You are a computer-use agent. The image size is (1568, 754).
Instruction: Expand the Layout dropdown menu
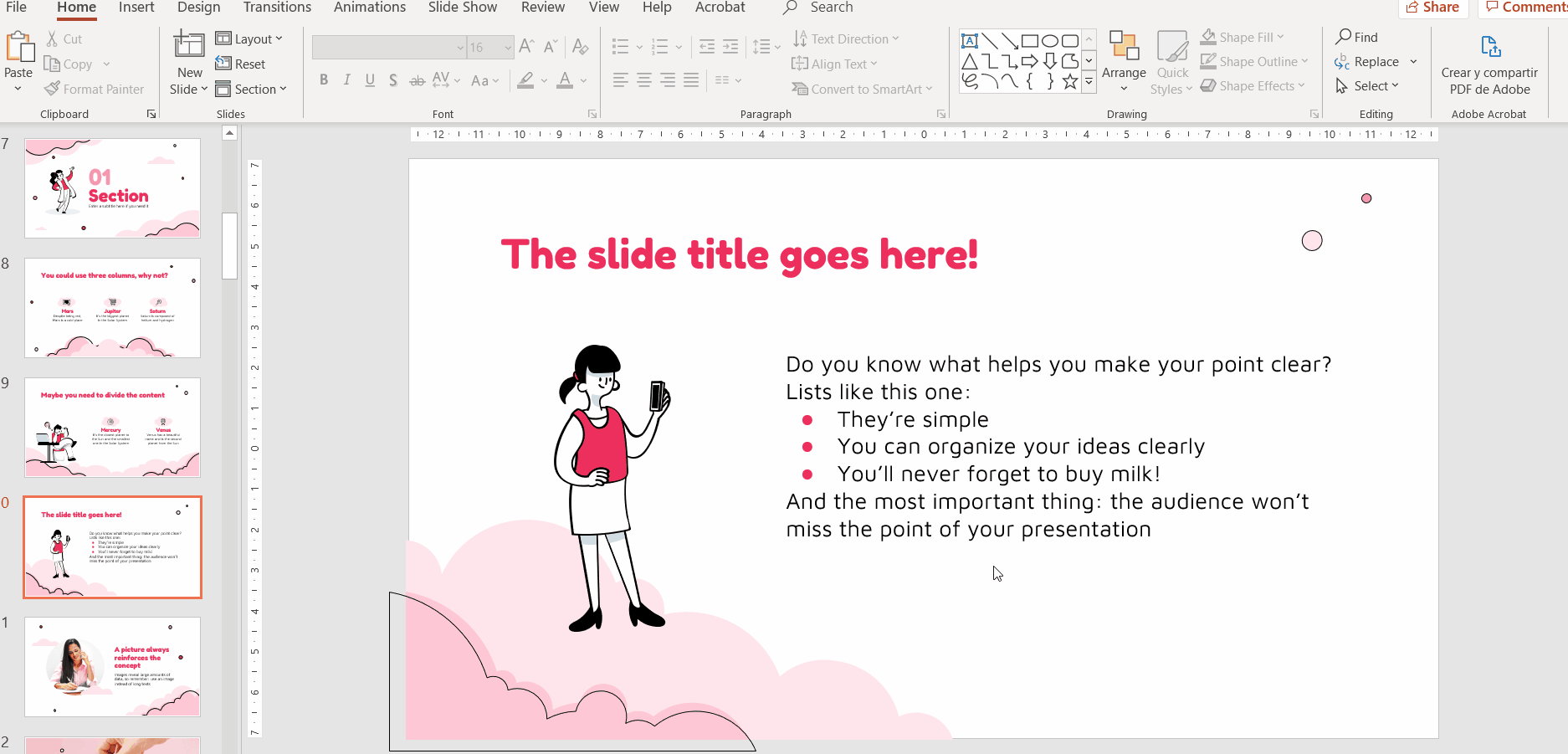click(x=249, y=38)
